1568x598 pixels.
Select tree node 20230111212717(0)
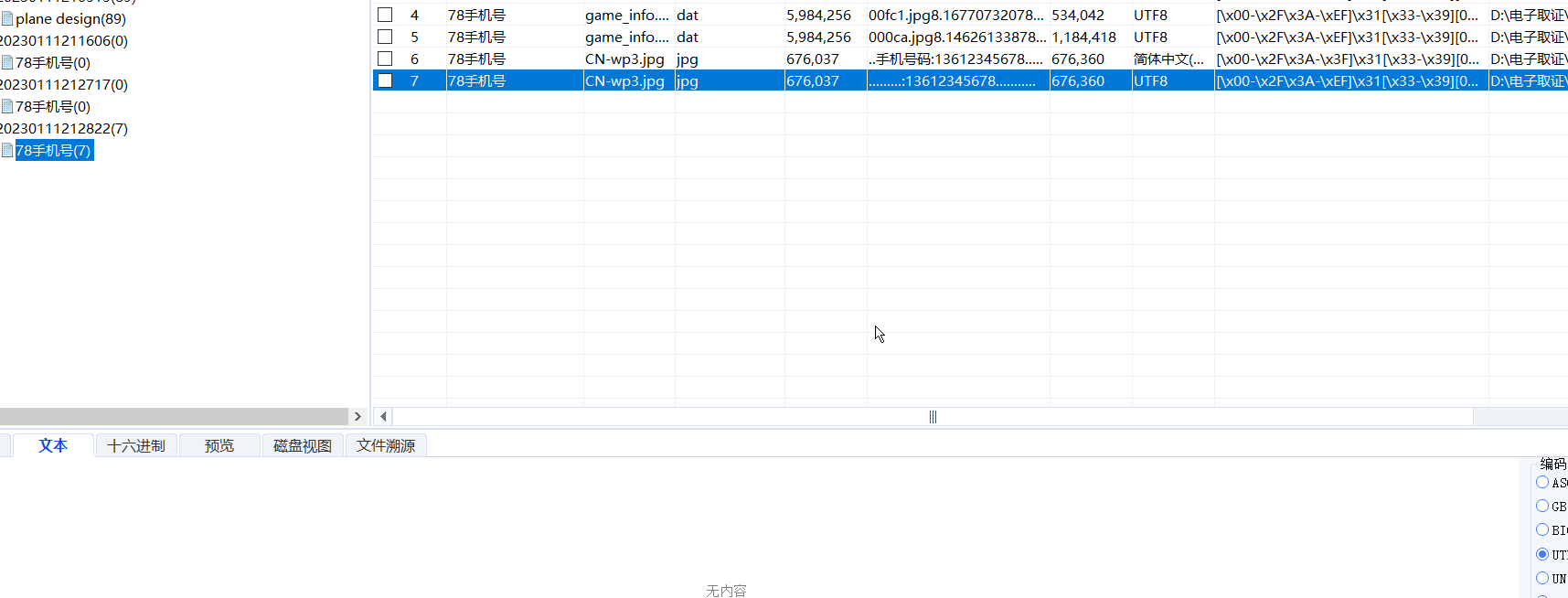click(x=64, y=84)
